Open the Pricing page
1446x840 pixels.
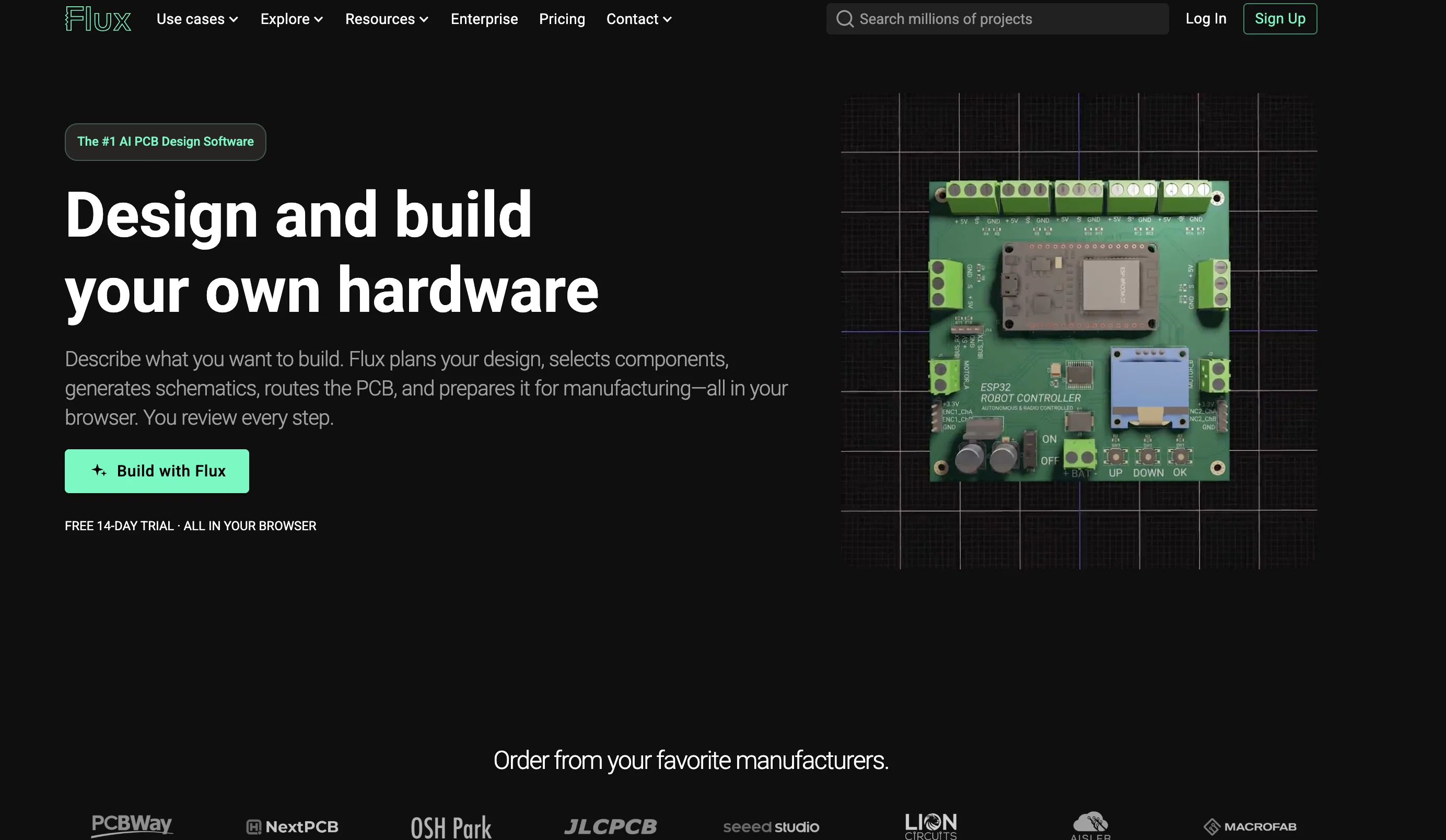(x=562, y=19)
